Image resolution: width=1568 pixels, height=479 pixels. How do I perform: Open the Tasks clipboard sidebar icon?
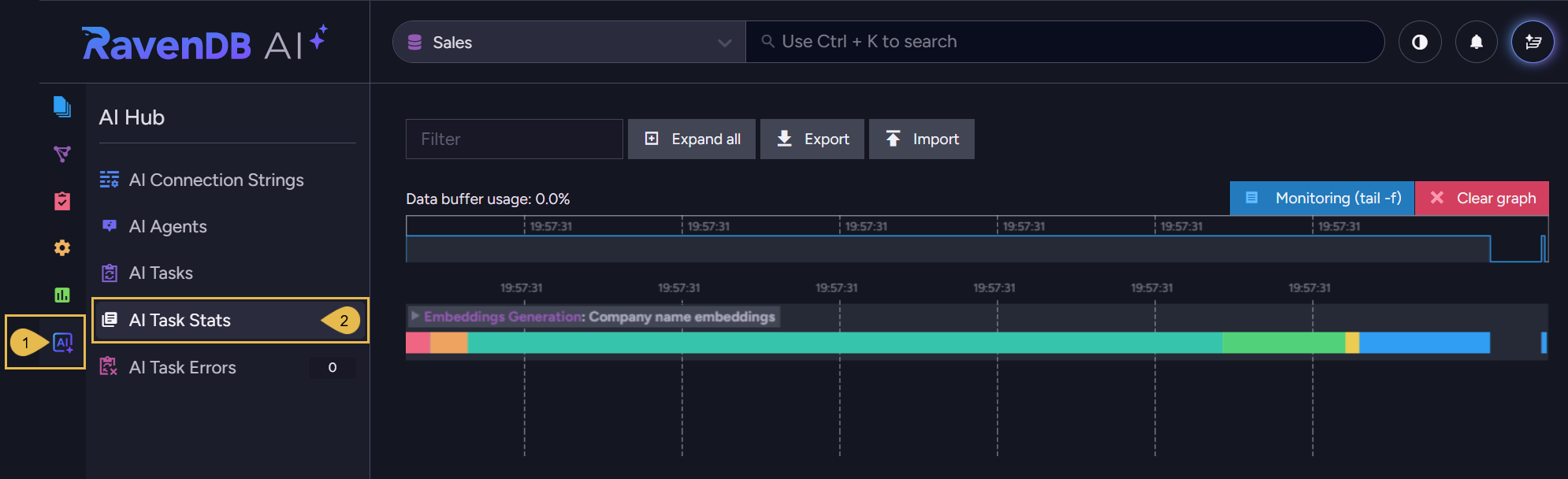pos(62,201)
